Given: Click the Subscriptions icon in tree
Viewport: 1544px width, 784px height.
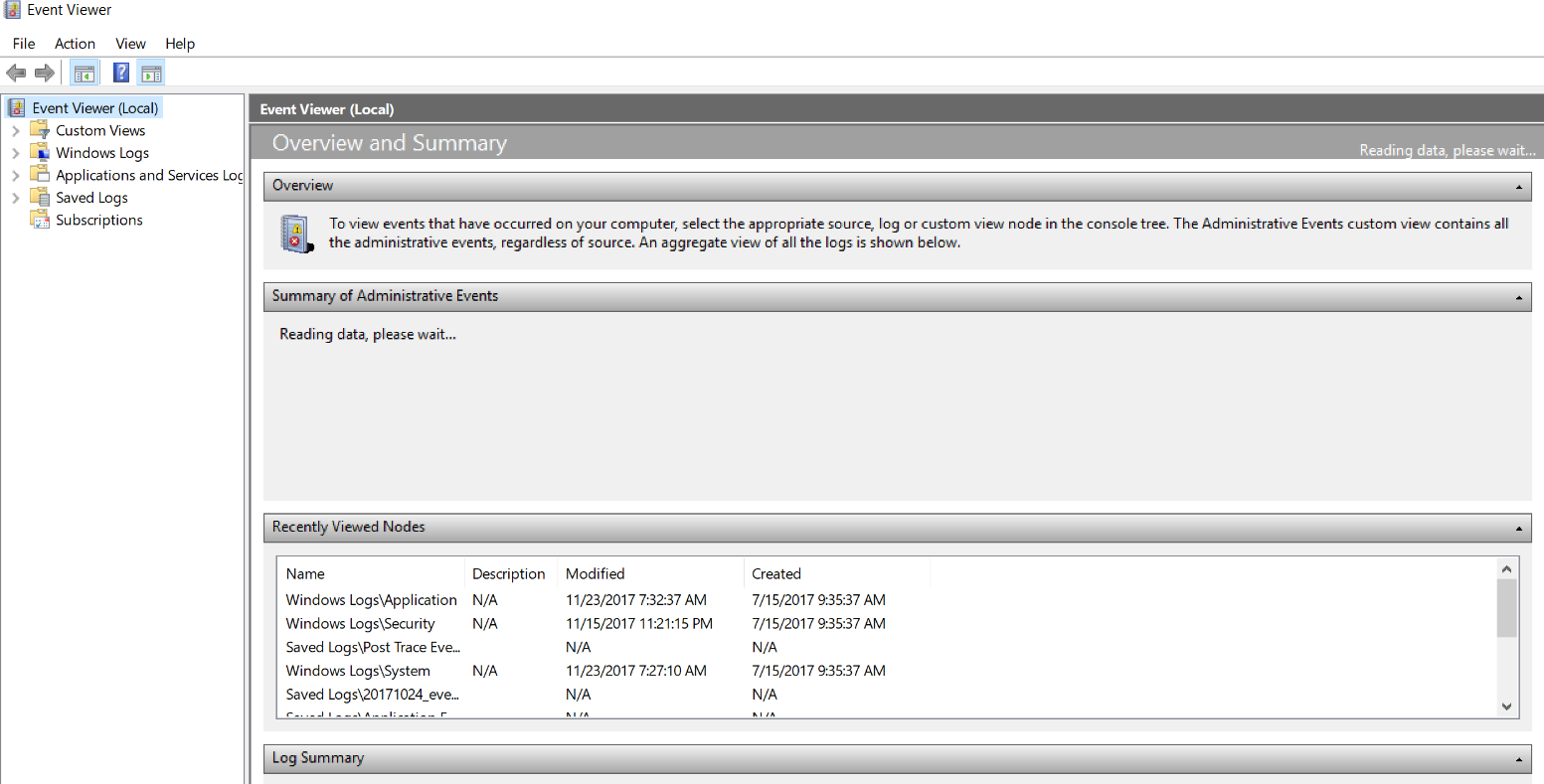Looking at the screenshot, I should point(40,220).
